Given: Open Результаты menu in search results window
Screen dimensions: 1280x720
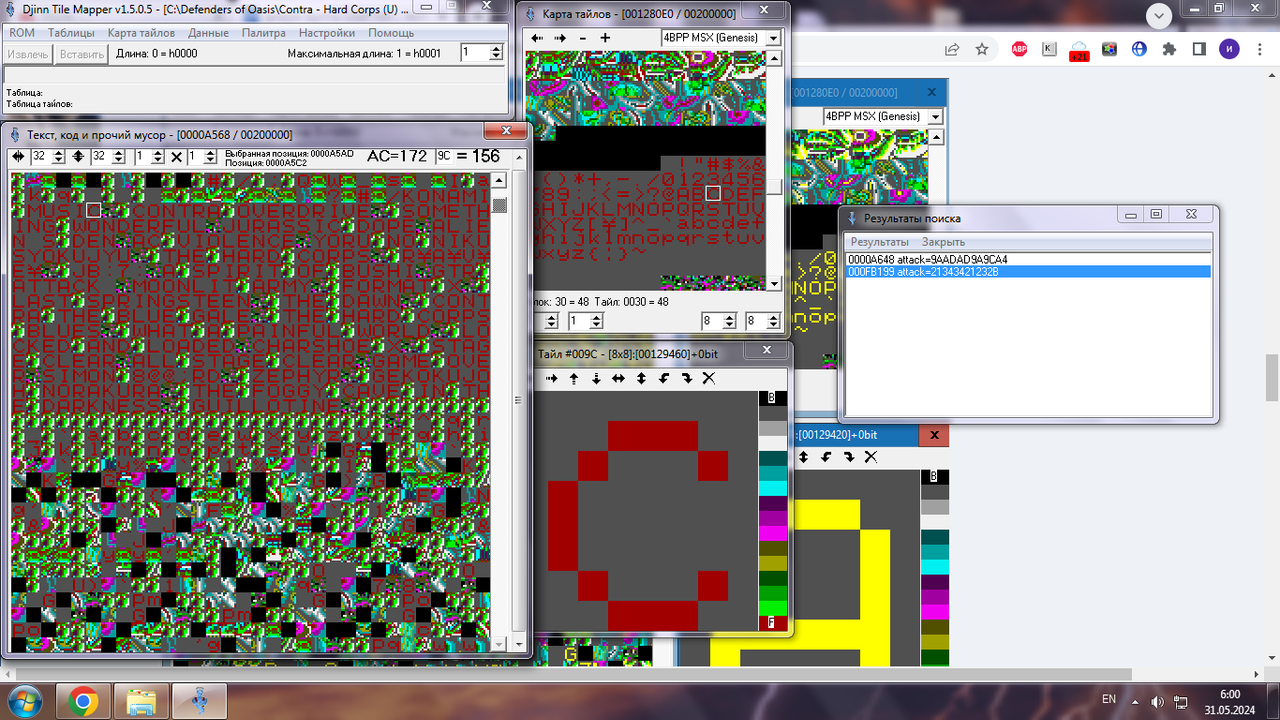Looking at the screenshot, I should 880,242.
